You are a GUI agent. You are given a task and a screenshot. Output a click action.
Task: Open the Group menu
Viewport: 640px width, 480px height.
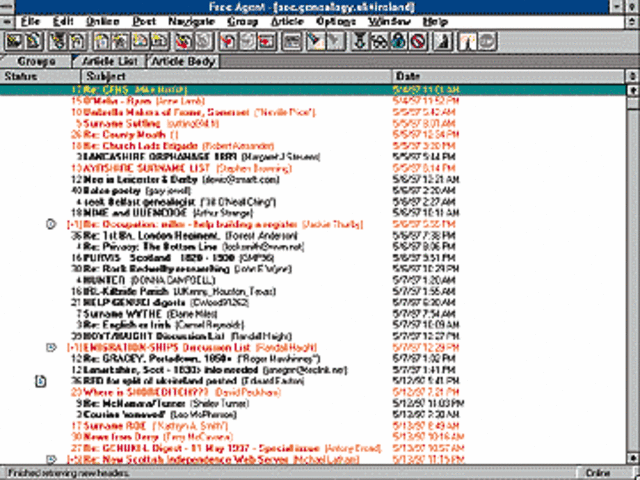(242, 21)
